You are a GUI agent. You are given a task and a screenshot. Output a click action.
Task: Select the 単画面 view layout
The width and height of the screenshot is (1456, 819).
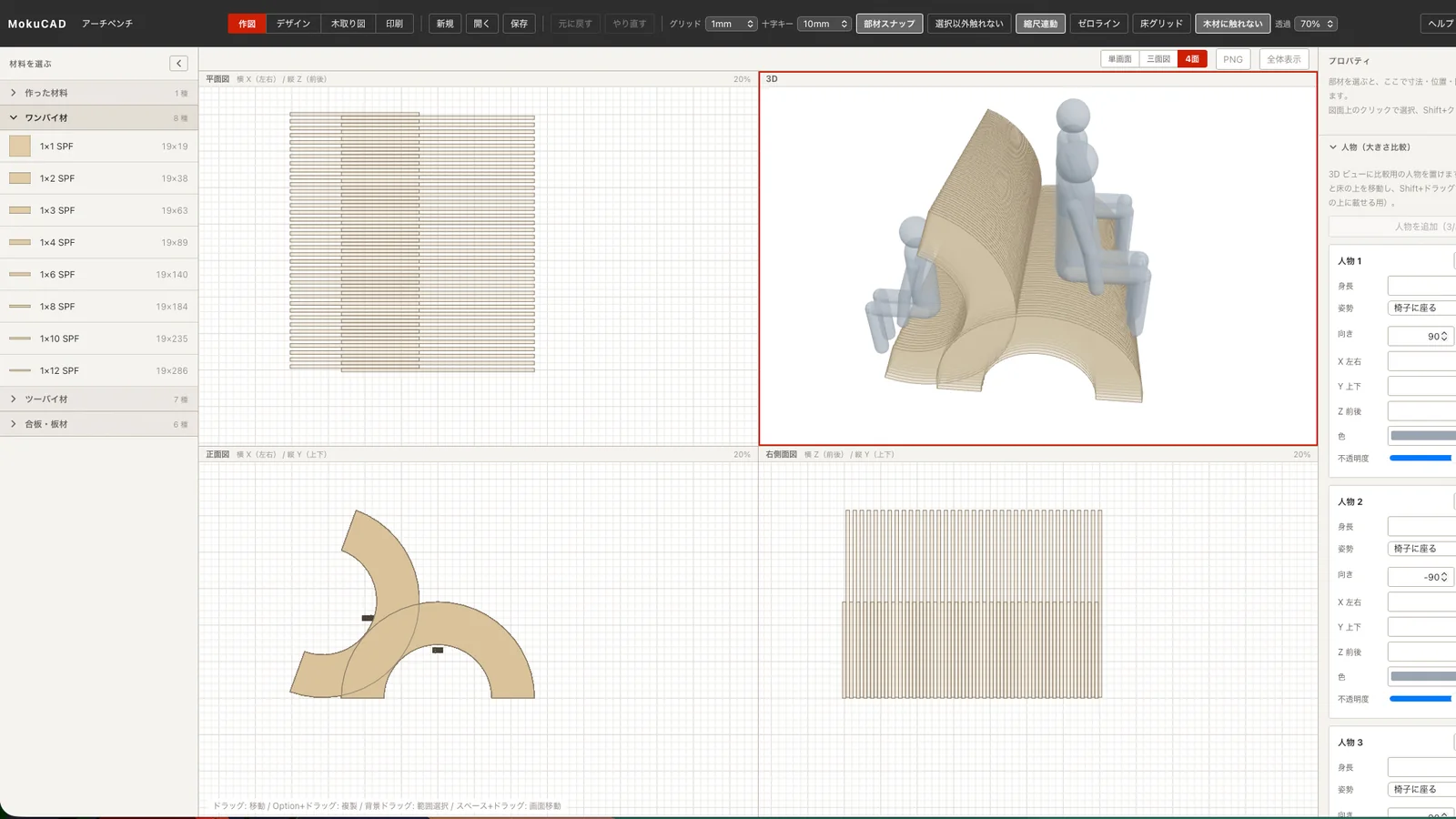1119,59
